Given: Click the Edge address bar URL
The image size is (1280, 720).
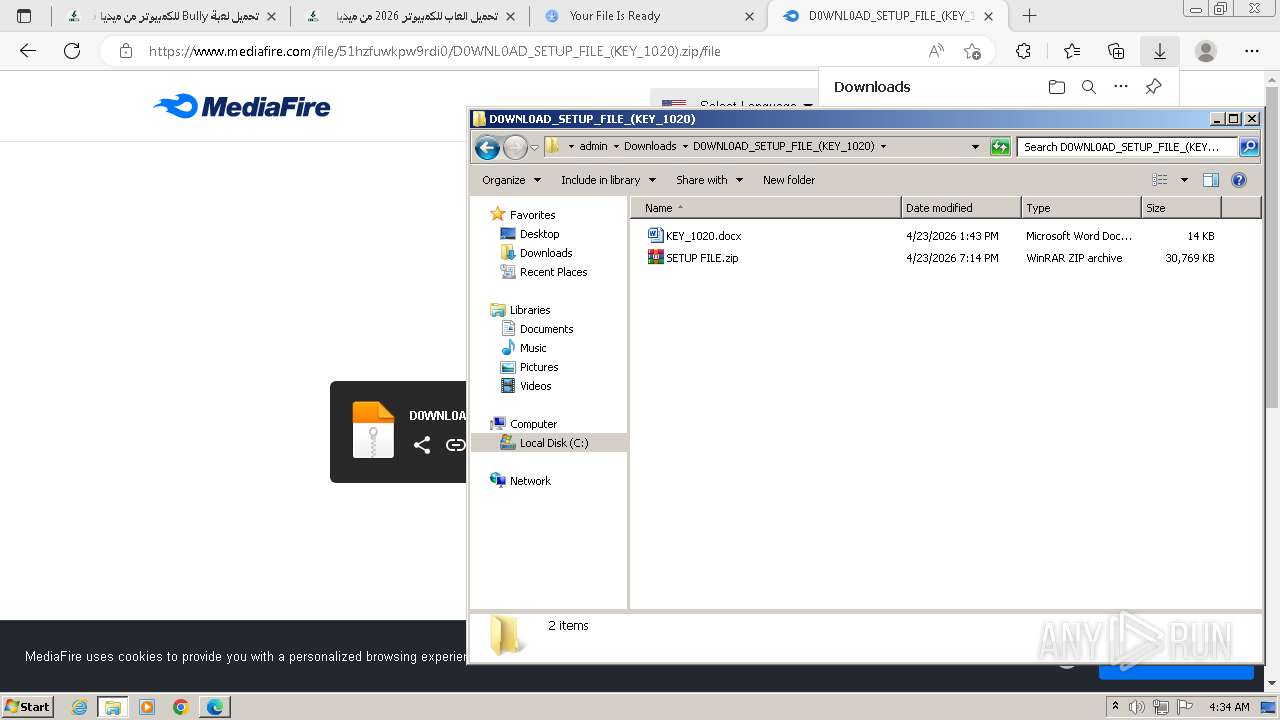Looking at the screenshot, I should (434, 51).
